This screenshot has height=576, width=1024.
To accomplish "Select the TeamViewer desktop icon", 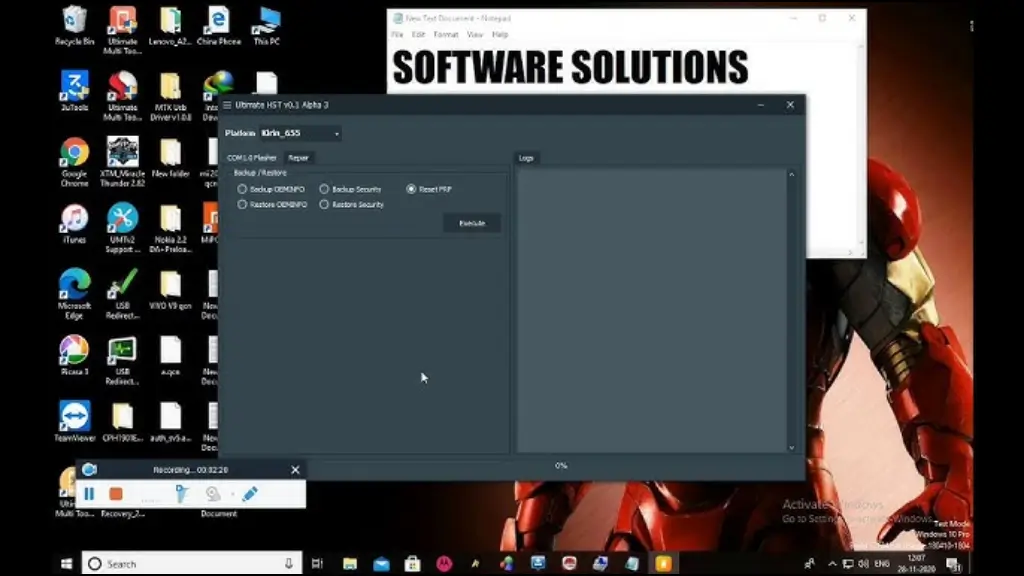I will click(x=74, y=422).
